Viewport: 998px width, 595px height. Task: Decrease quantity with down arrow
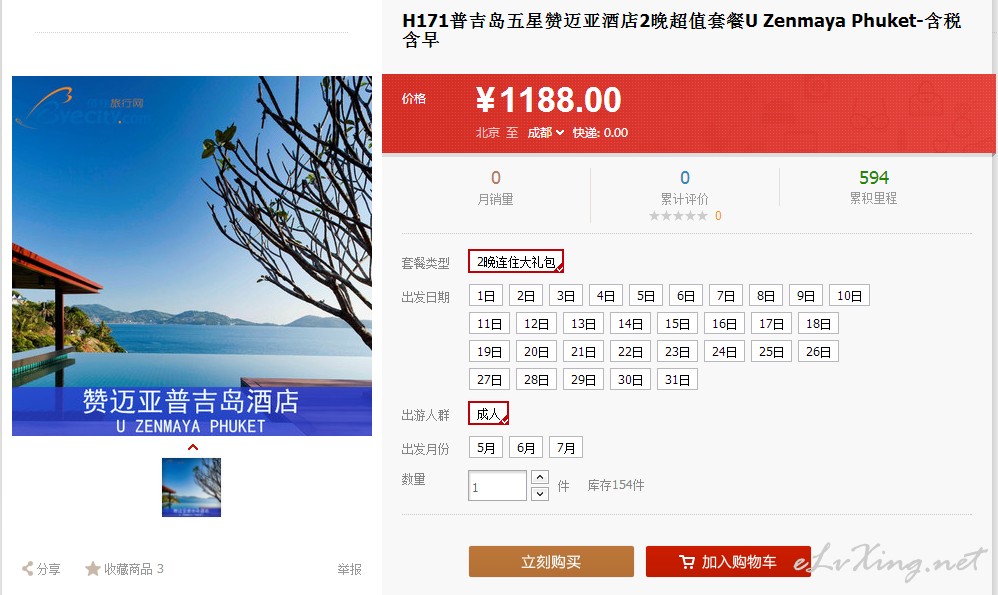[x=540, y=493]
